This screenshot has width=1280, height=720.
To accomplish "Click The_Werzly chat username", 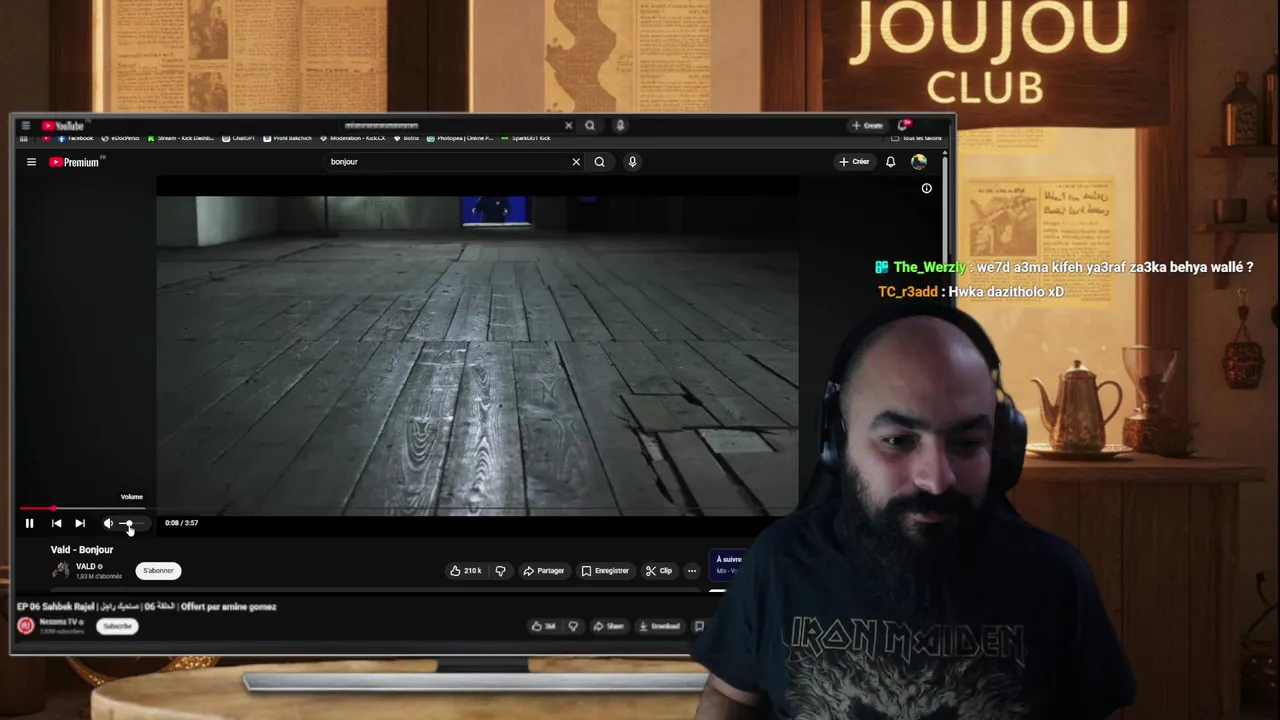I will click(x=929, y=268).
